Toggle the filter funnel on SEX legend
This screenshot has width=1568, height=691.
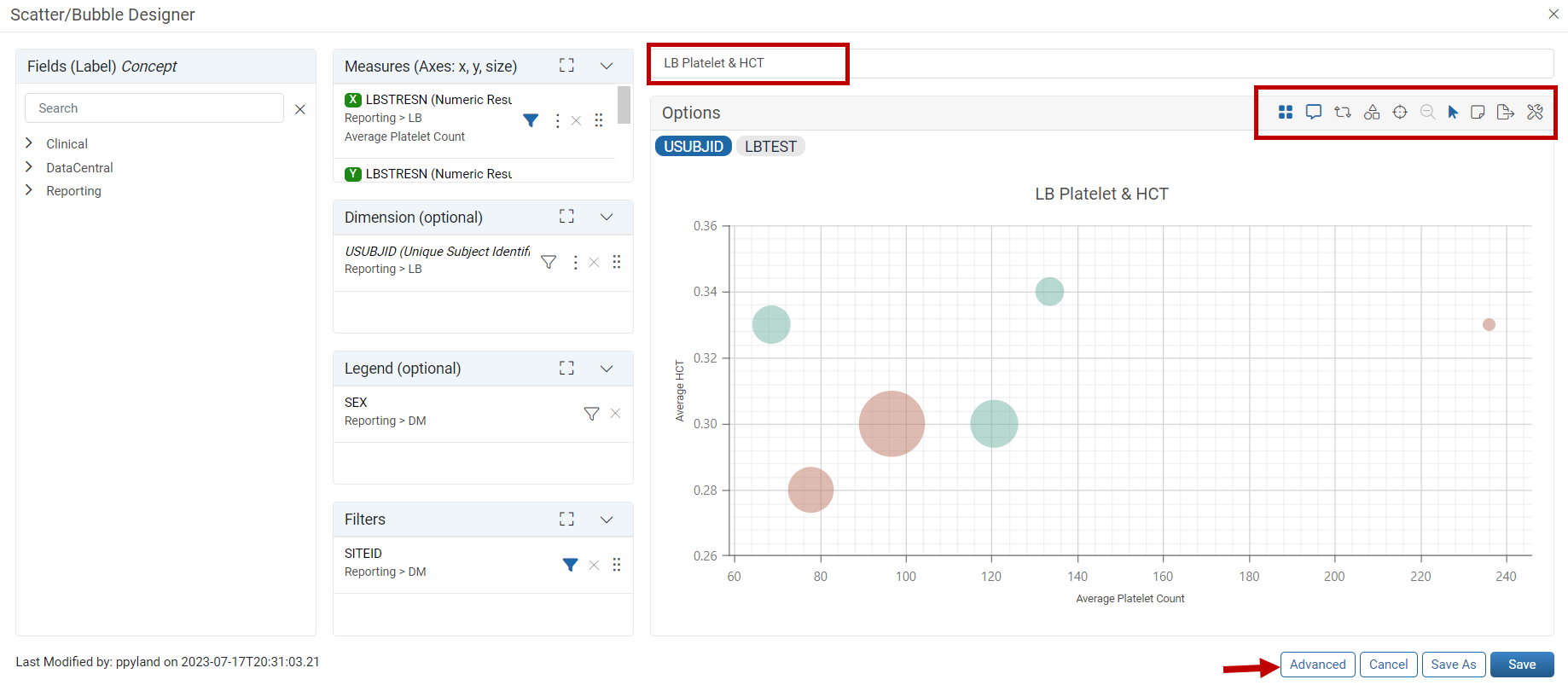(591, 414)
